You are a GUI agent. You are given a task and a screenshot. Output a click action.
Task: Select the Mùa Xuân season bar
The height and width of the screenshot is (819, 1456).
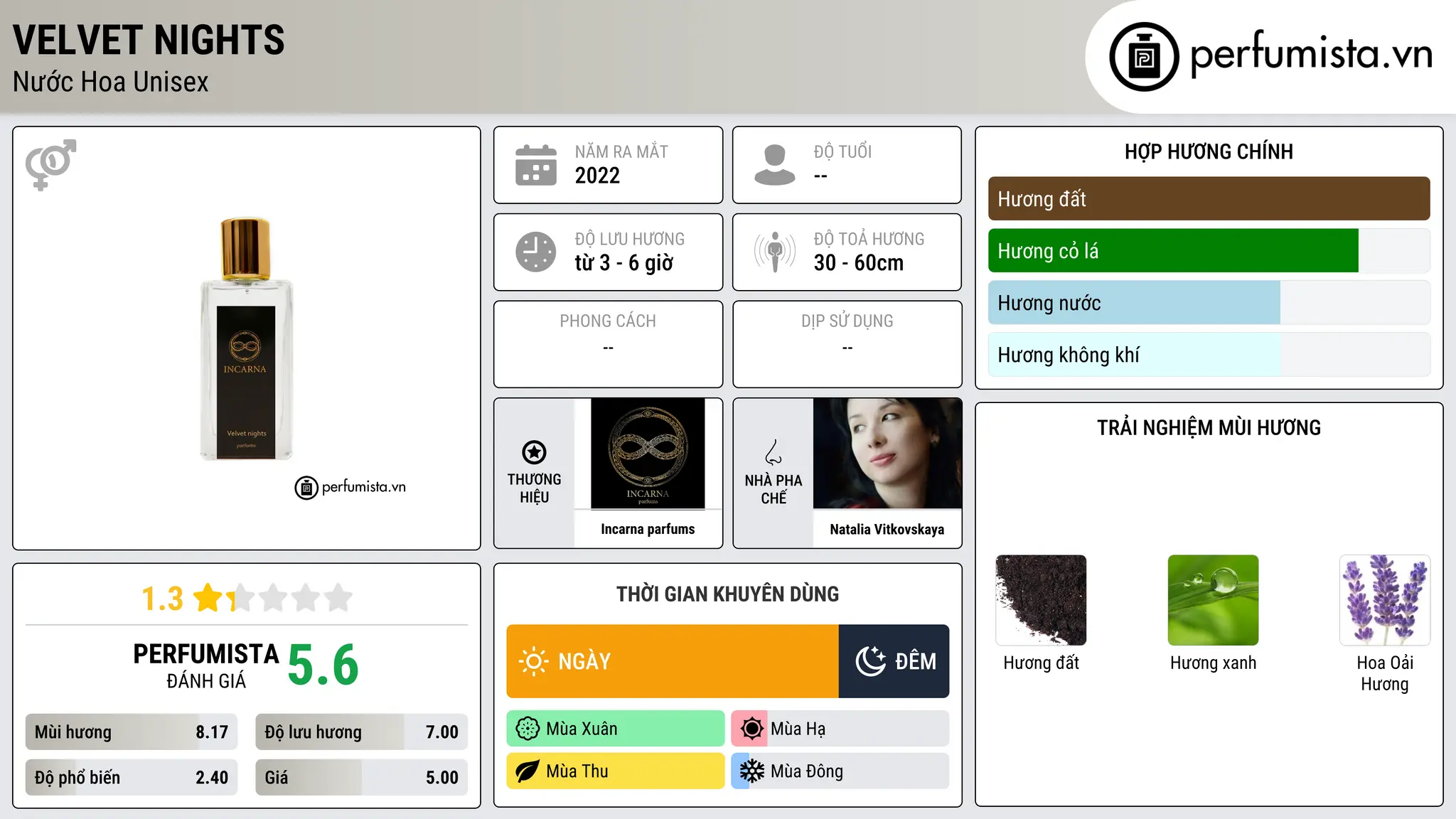point(615,729)
